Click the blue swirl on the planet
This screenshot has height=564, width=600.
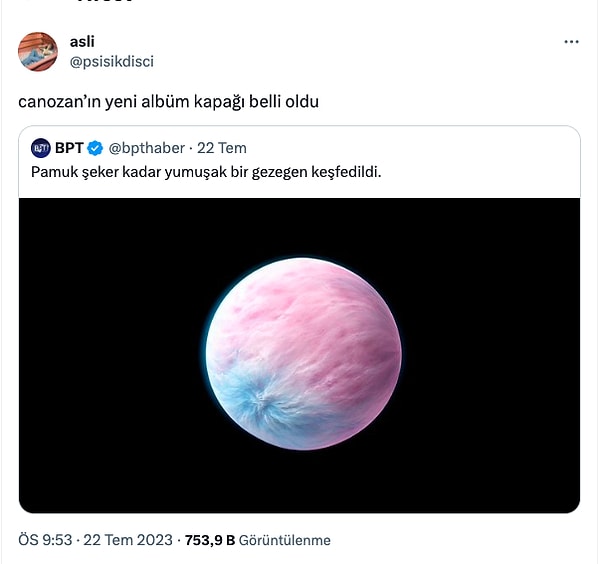[258, 402]
